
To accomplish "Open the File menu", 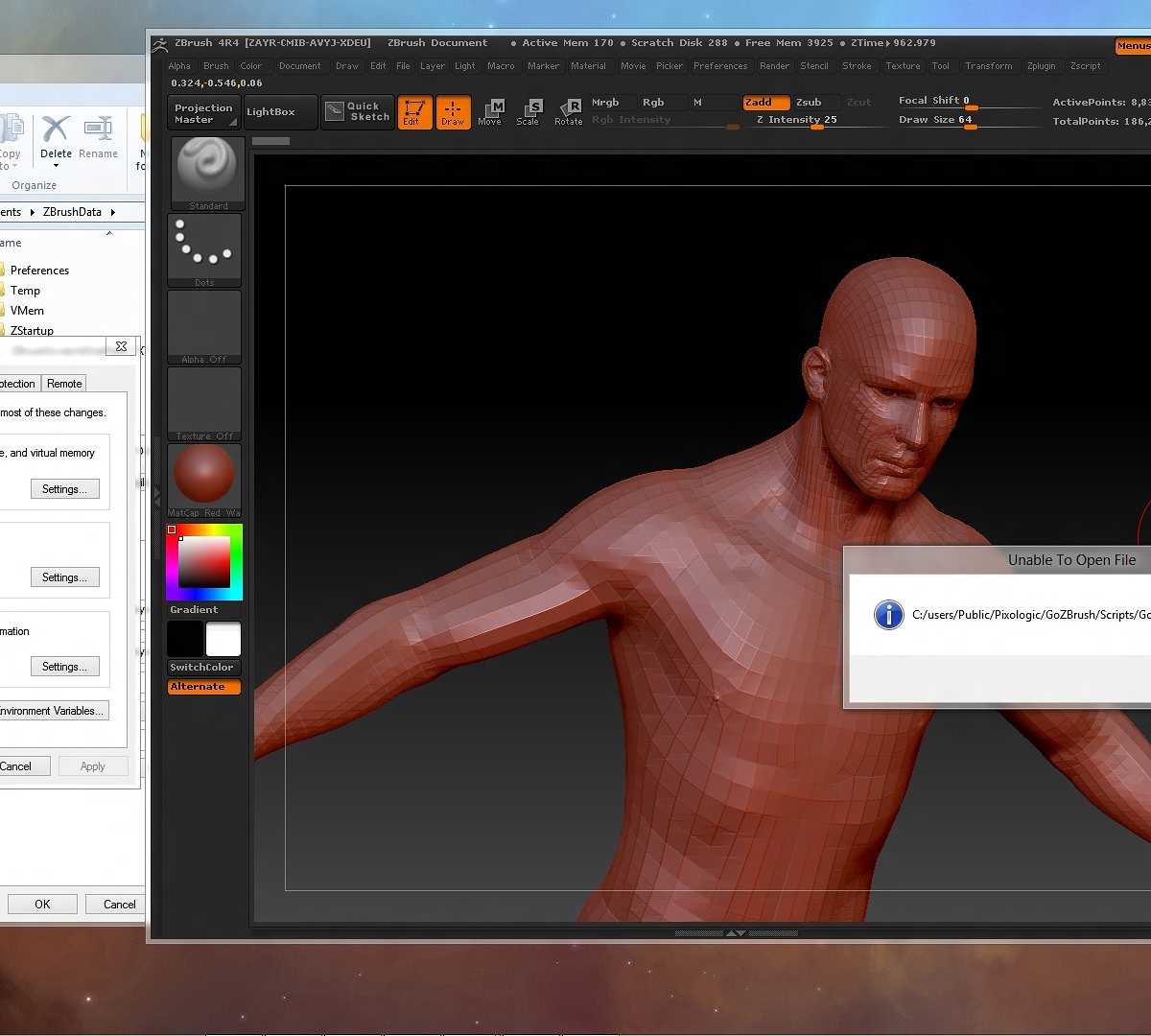I will [x=403, y=66].
